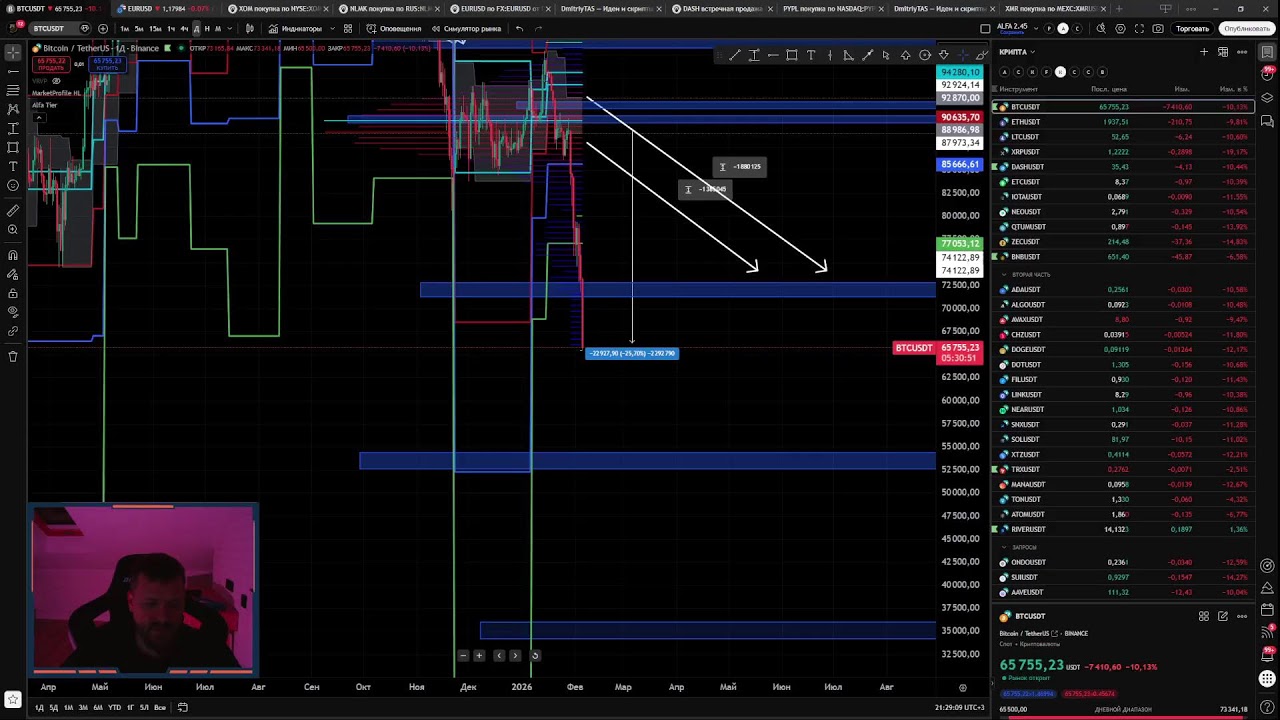This screenshot has height=720, width=1280.
Task: Select the rectangle drawing tool in floating toolbar
Action: [792, 55]
